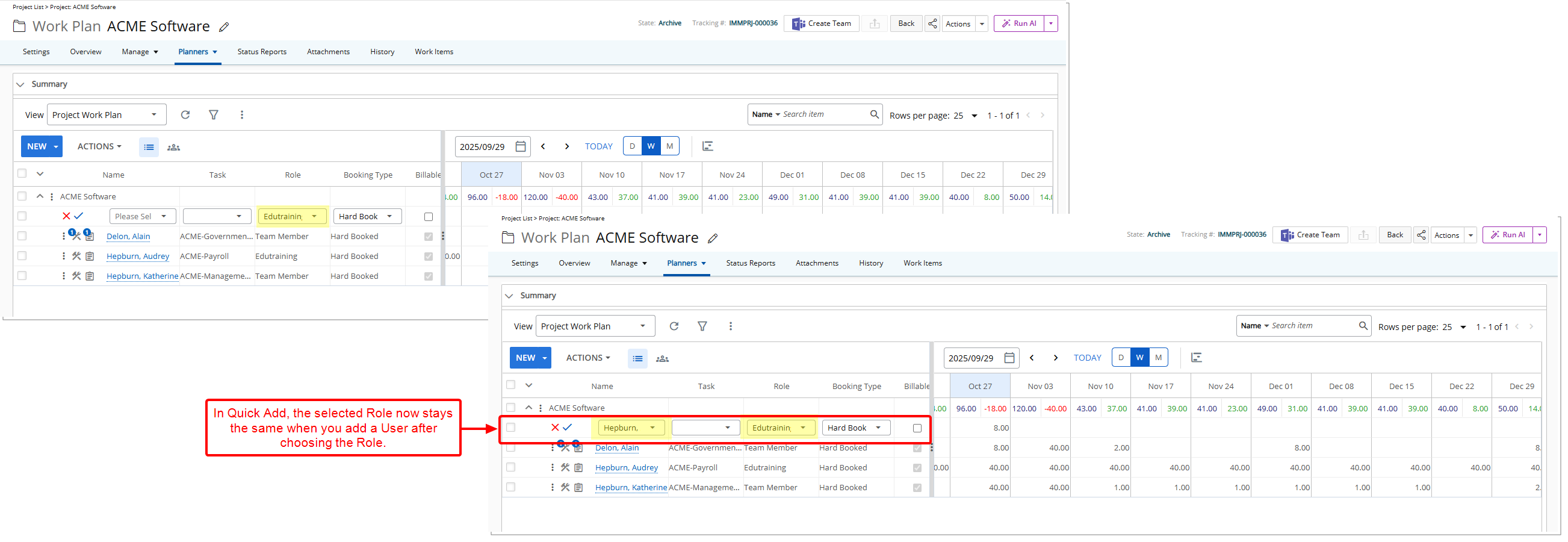Click the clipboard icon for Hepburn, Audrey
This screenshot has width=1568, height=542.
[578, 468]
